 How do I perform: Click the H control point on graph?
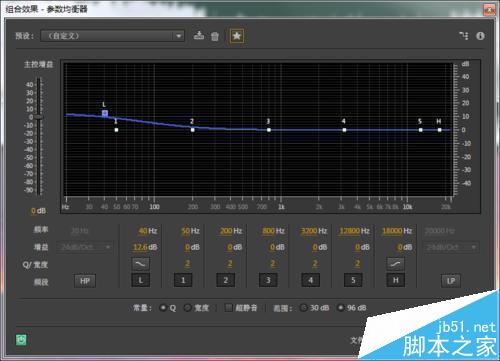tap(440, 130)
